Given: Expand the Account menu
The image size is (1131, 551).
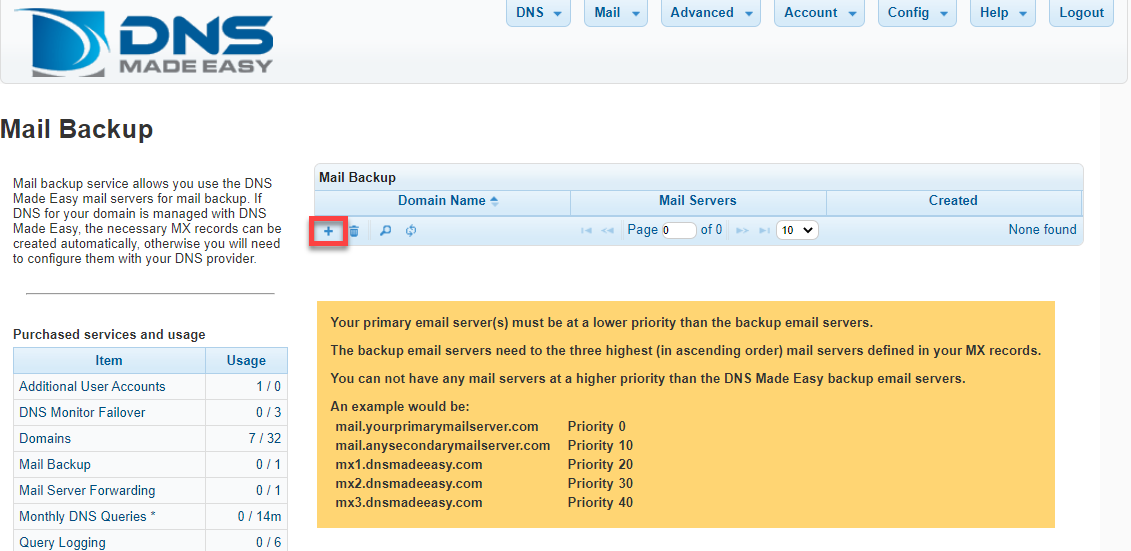Looking at the screenshot, I should pos(819,13).
